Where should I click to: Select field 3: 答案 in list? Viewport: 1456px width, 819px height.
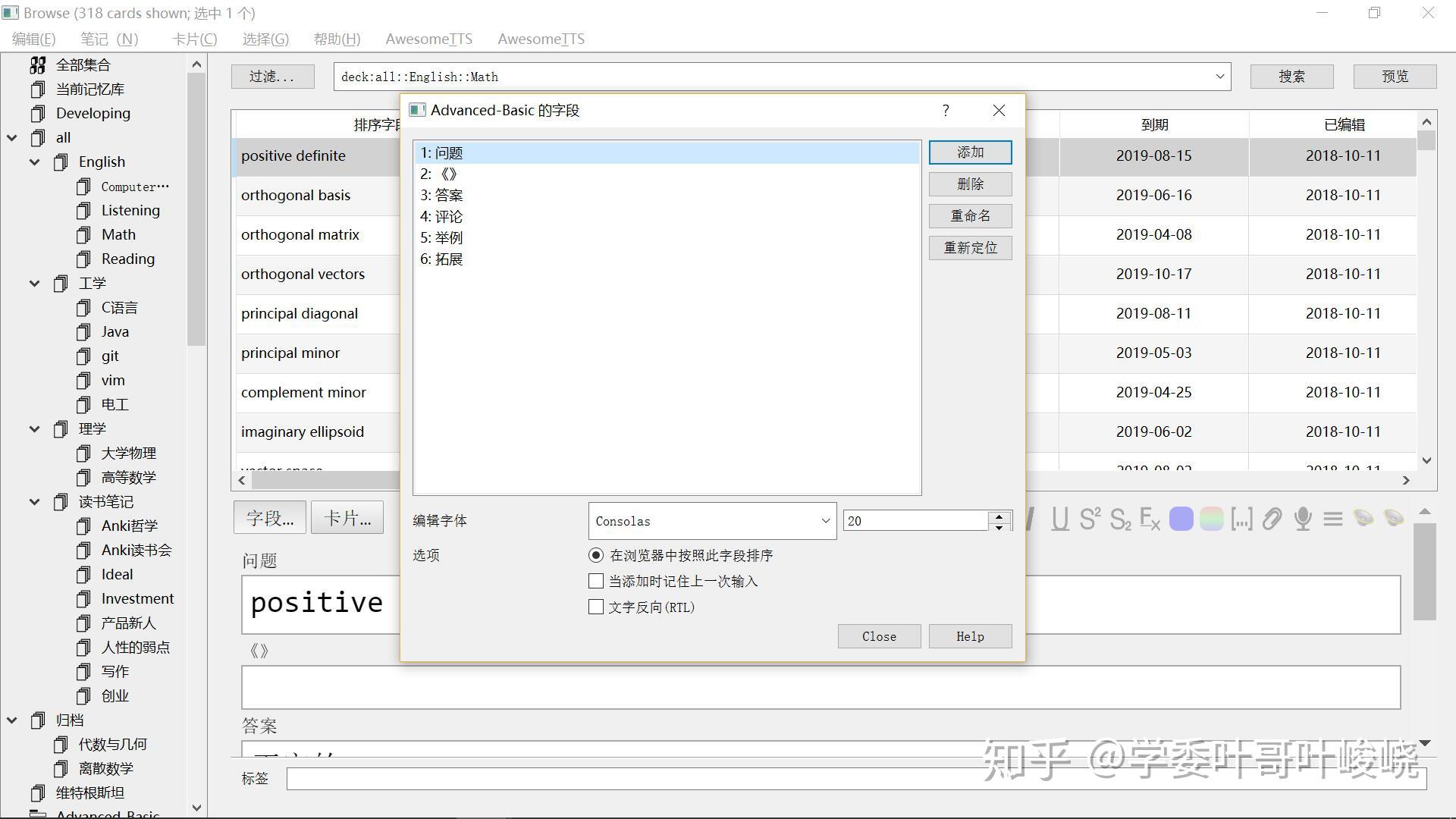point(667,196)
